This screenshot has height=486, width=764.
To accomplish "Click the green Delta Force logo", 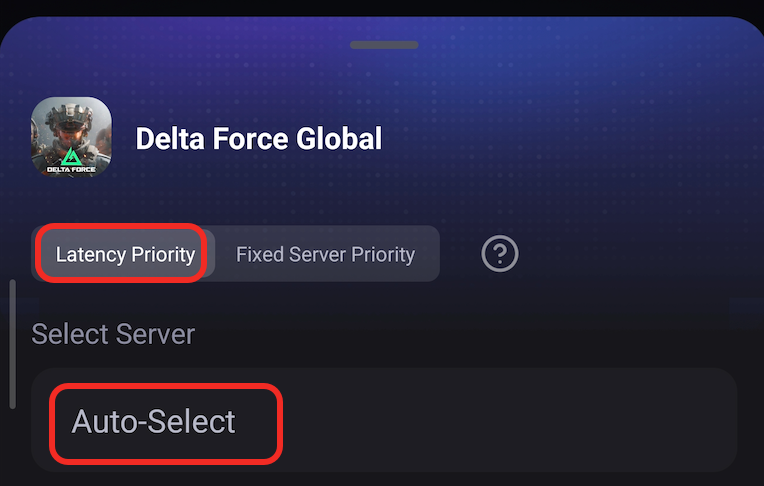I will [x=70, y=157].
